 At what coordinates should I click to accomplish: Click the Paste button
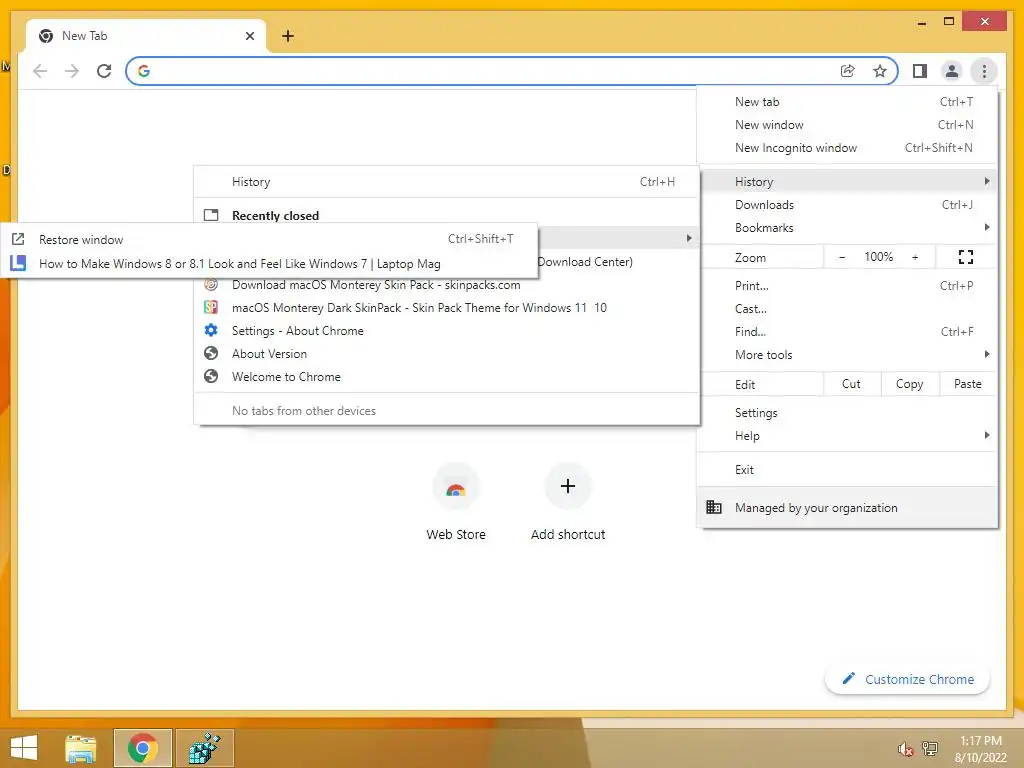click(967, 384)
